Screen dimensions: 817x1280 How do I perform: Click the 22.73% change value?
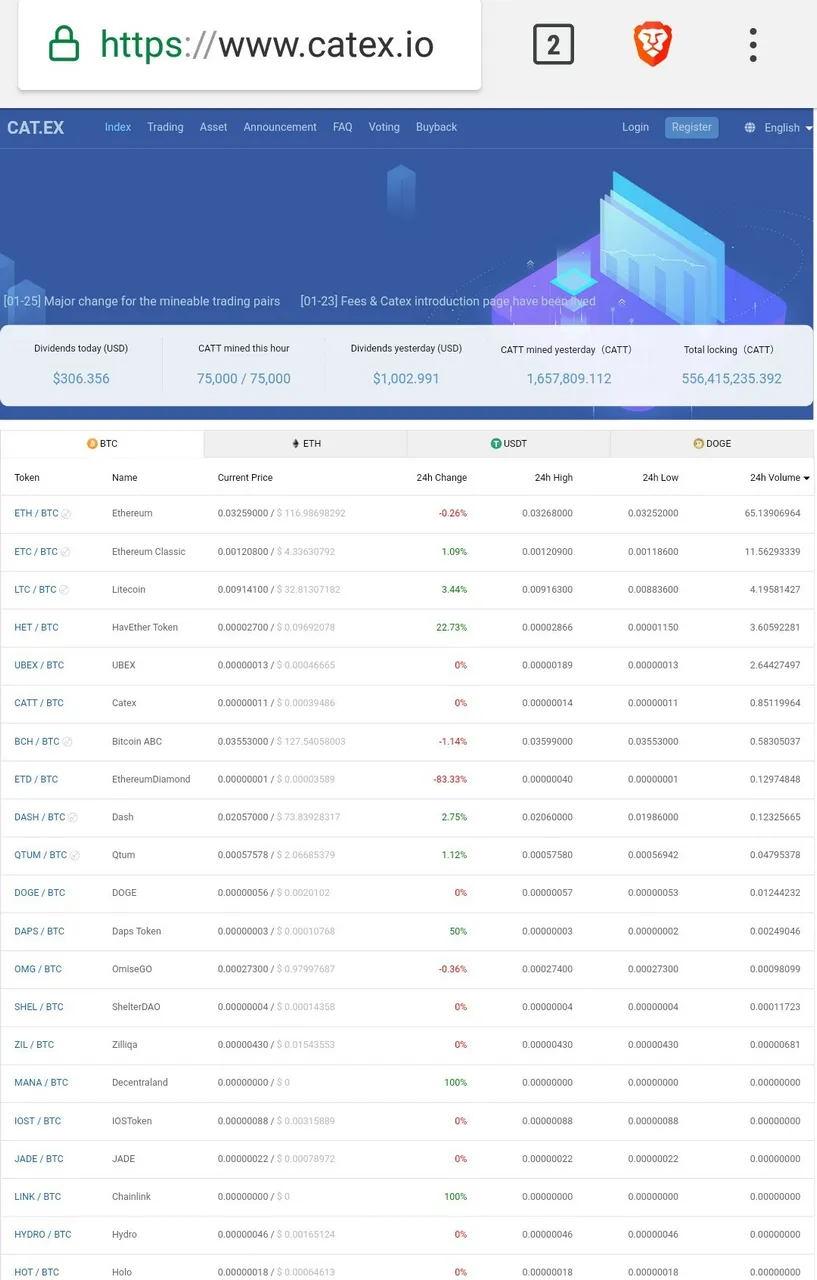pos(451,627)
